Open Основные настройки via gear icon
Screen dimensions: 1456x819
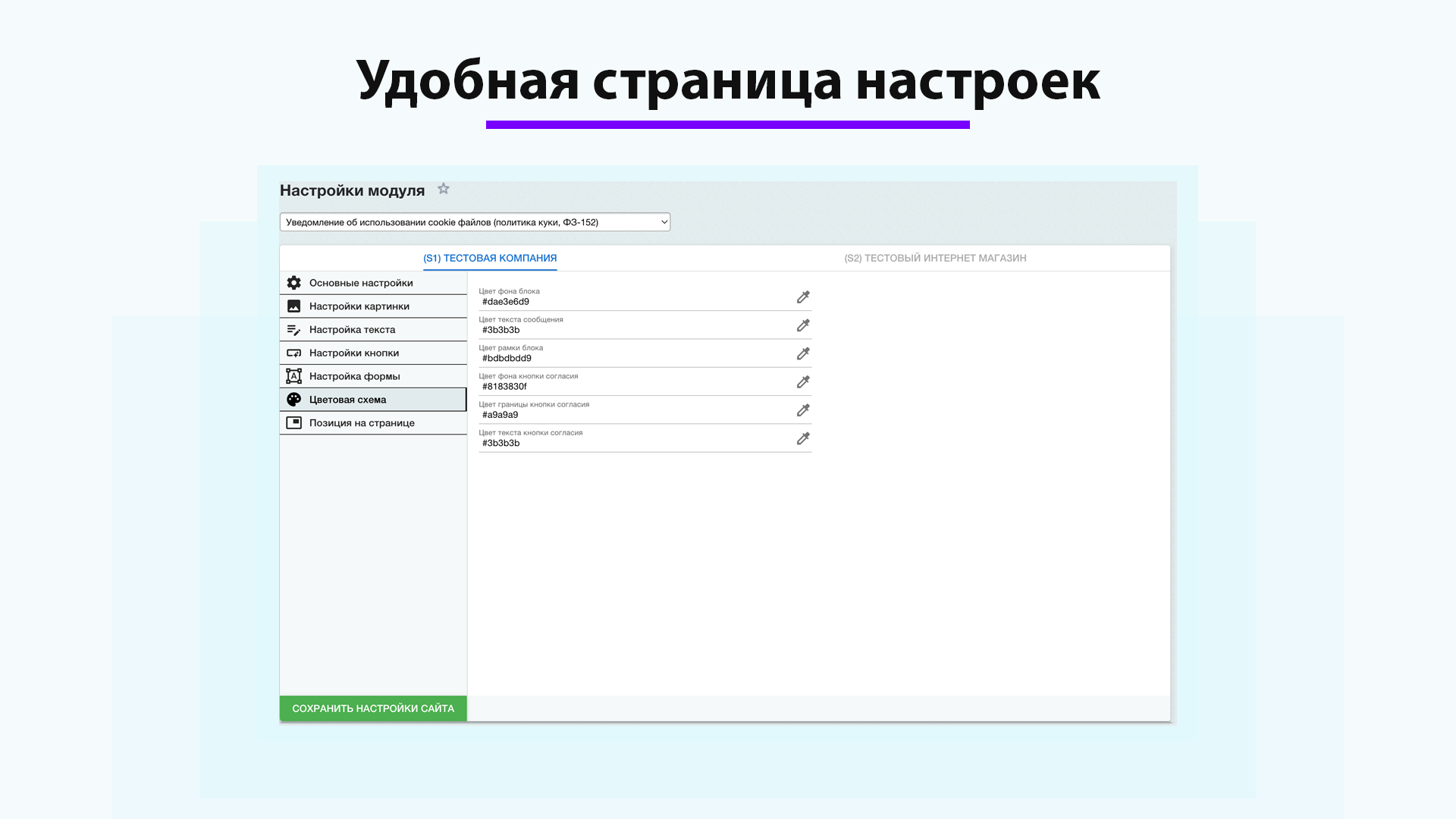click(294, 282)
